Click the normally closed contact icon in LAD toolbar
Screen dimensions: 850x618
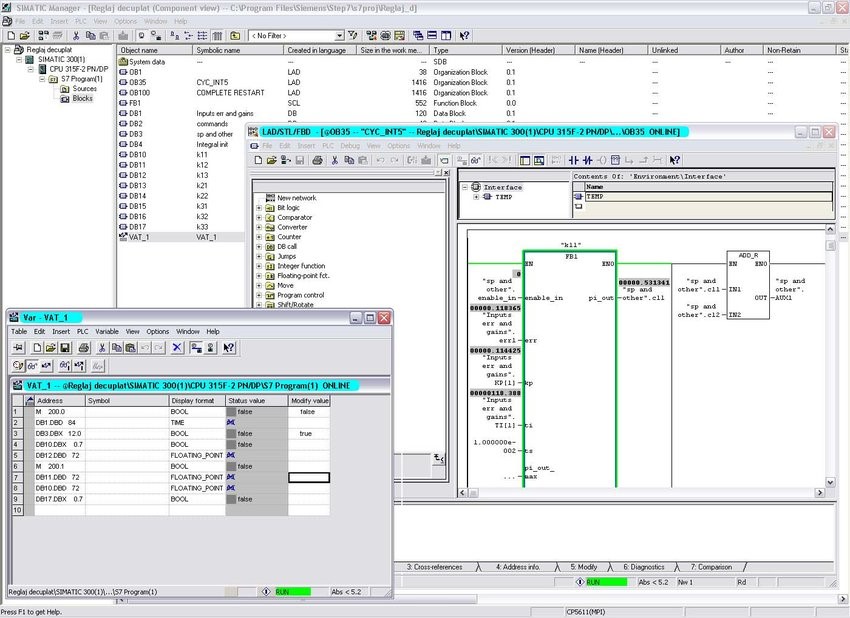(x=588, y=160)
